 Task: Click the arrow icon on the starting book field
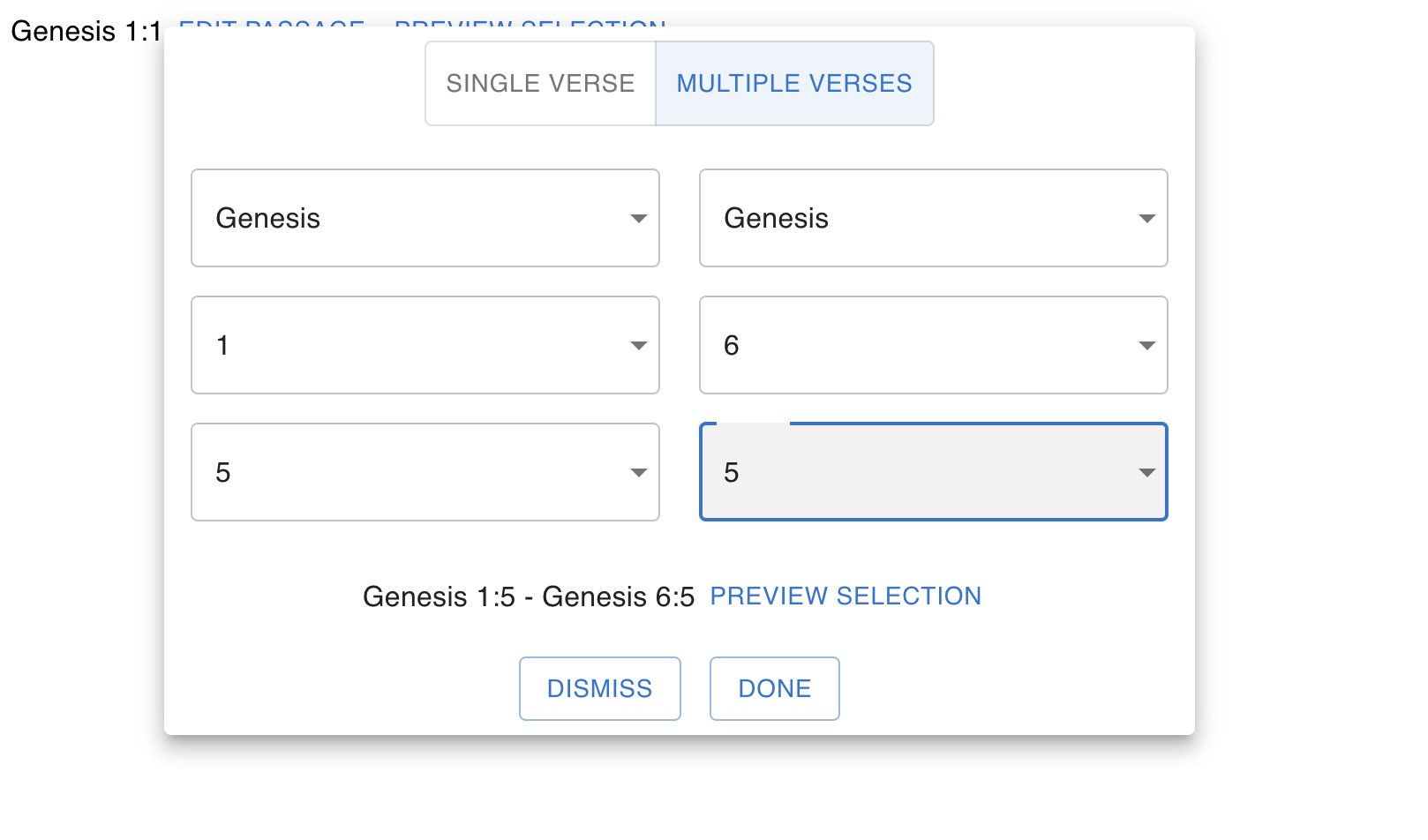(x=639, y=219)
